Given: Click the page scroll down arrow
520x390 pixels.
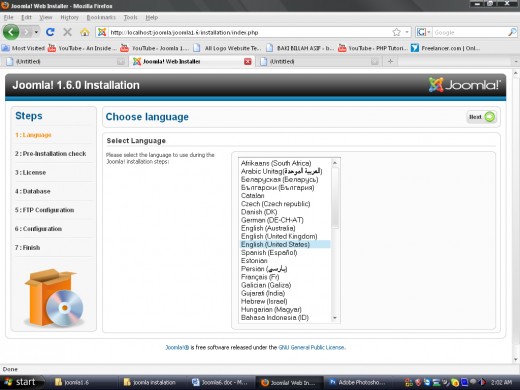Looking at the screenshot, I should tap(516, 359).
